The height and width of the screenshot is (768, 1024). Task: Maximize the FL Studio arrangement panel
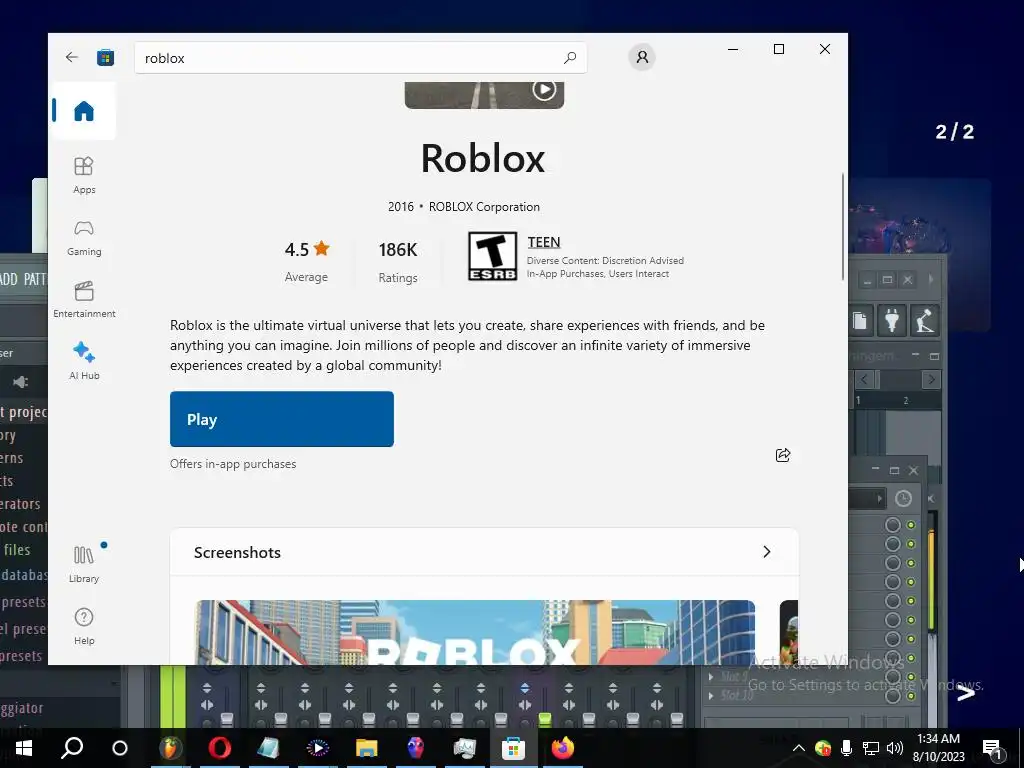[935, 356]
